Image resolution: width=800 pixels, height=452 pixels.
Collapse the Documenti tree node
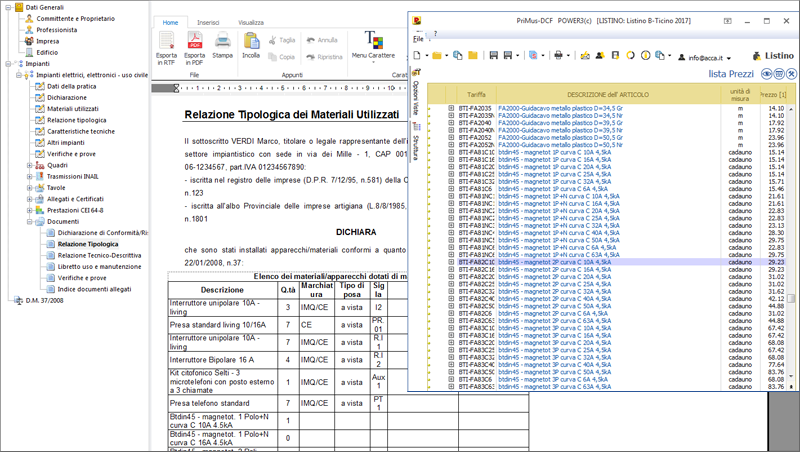tap(29, 221)
